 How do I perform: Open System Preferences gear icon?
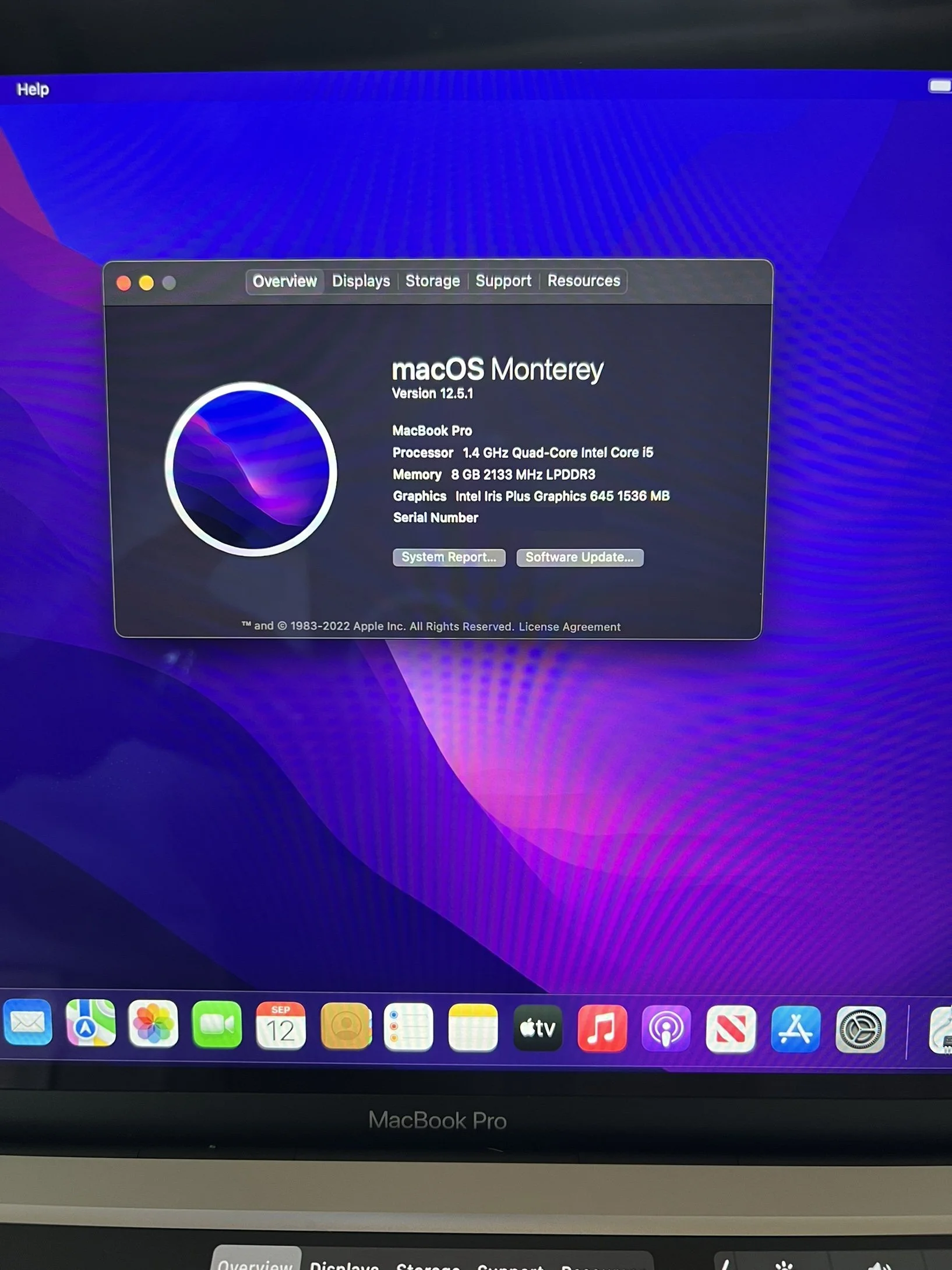[861, 1031]
